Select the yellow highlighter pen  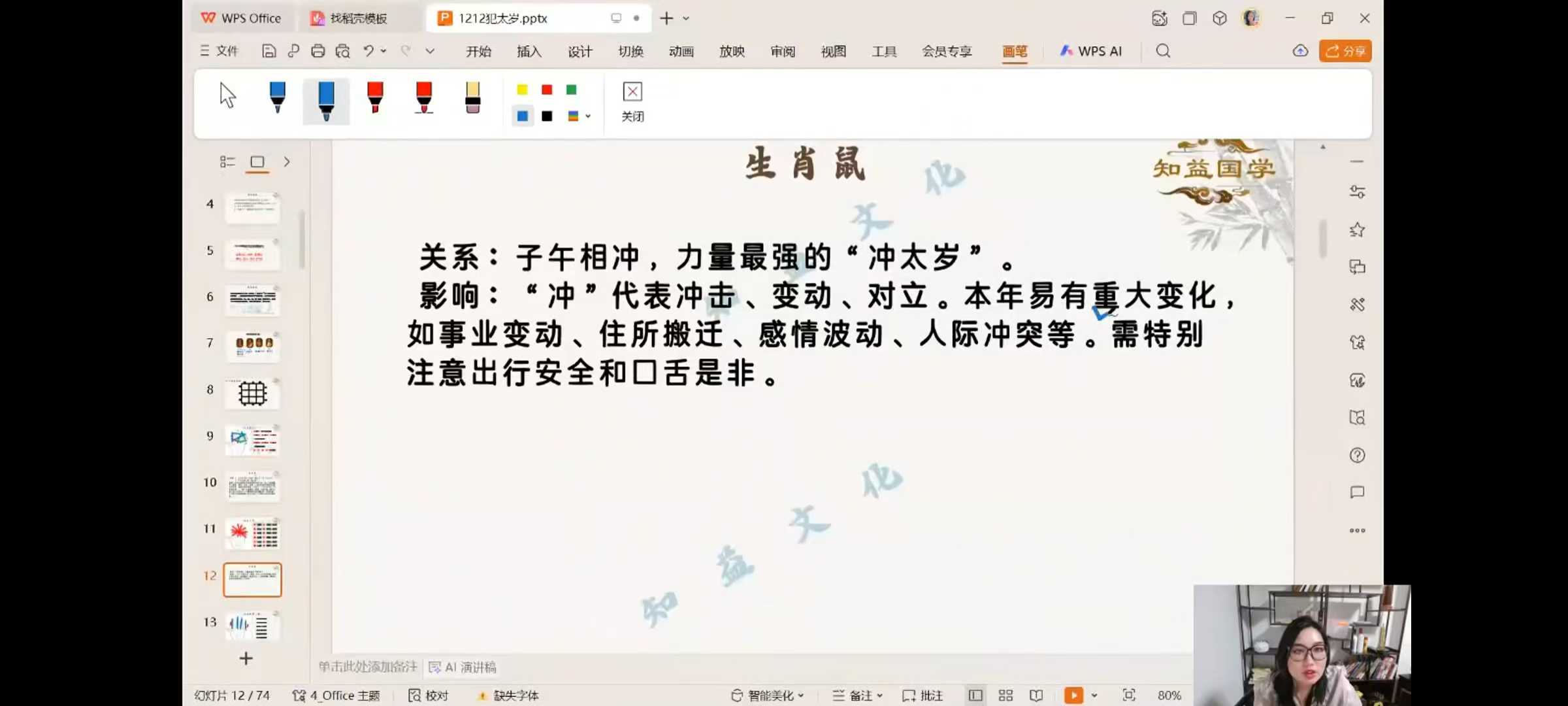tap(473, 97)
